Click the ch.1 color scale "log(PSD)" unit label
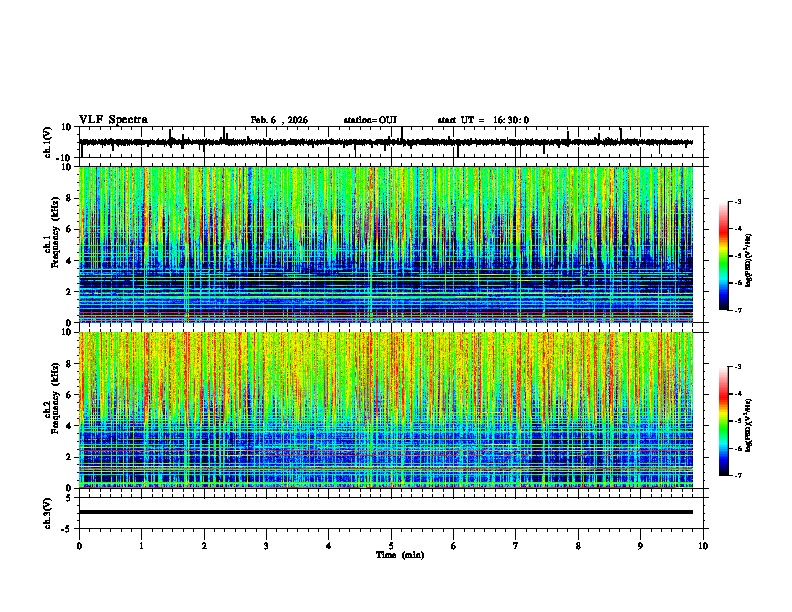The width and height of the screenshot is (792, 612). point(748,260)
